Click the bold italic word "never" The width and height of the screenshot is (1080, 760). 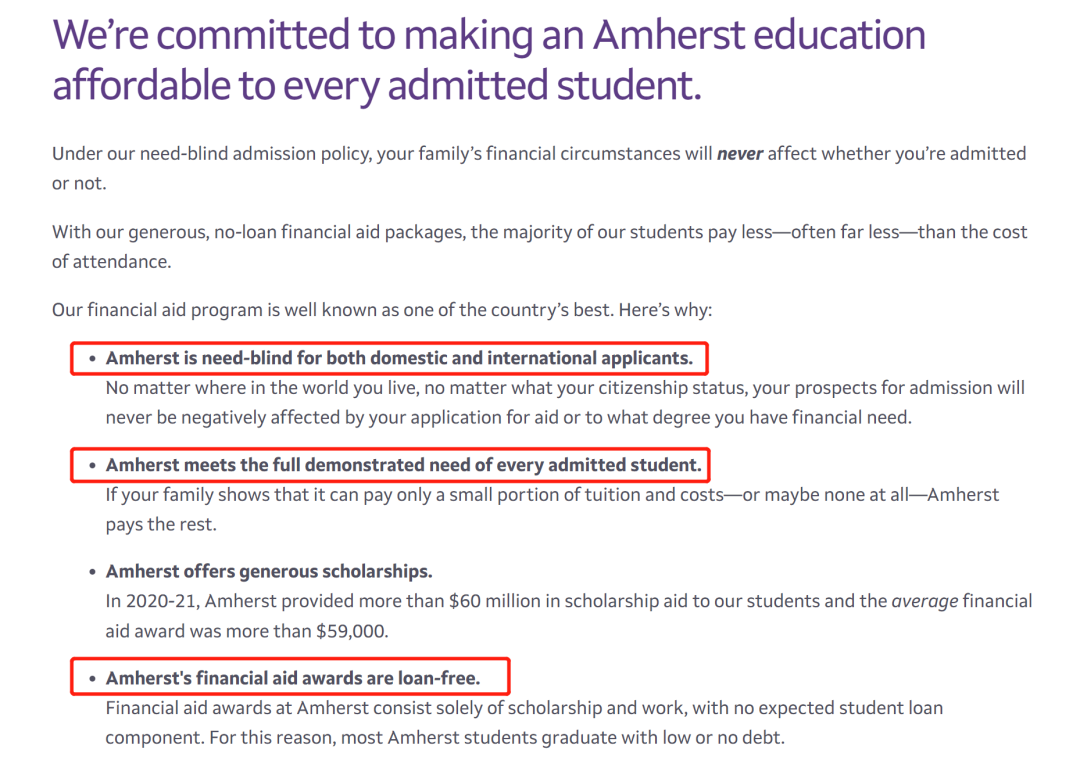(740, 154)
